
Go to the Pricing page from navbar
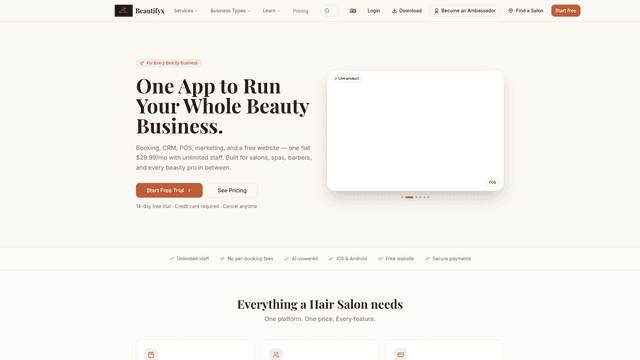(300, 11)
